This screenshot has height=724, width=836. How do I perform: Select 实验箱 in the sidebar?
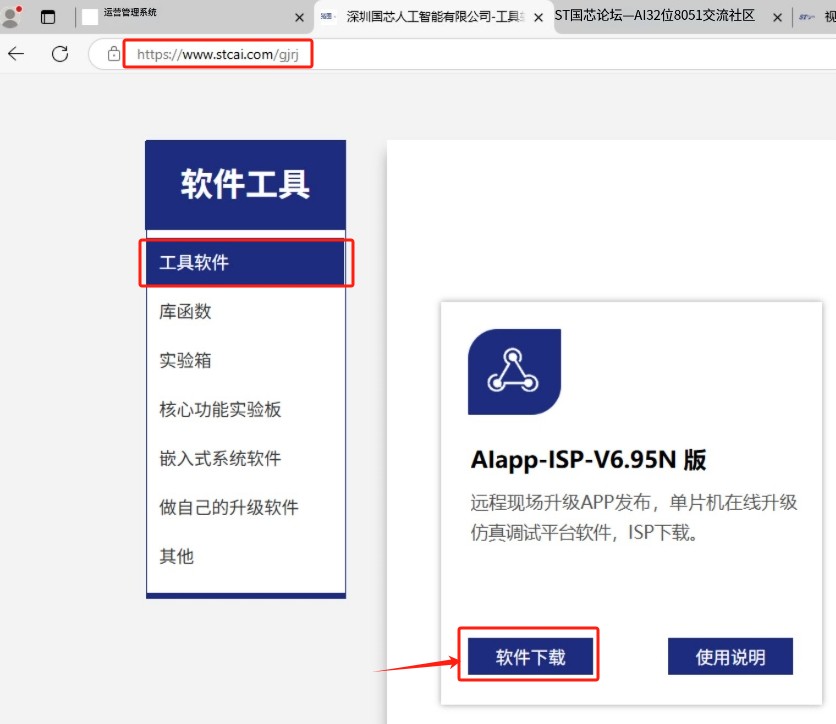[x=185, y=360]
